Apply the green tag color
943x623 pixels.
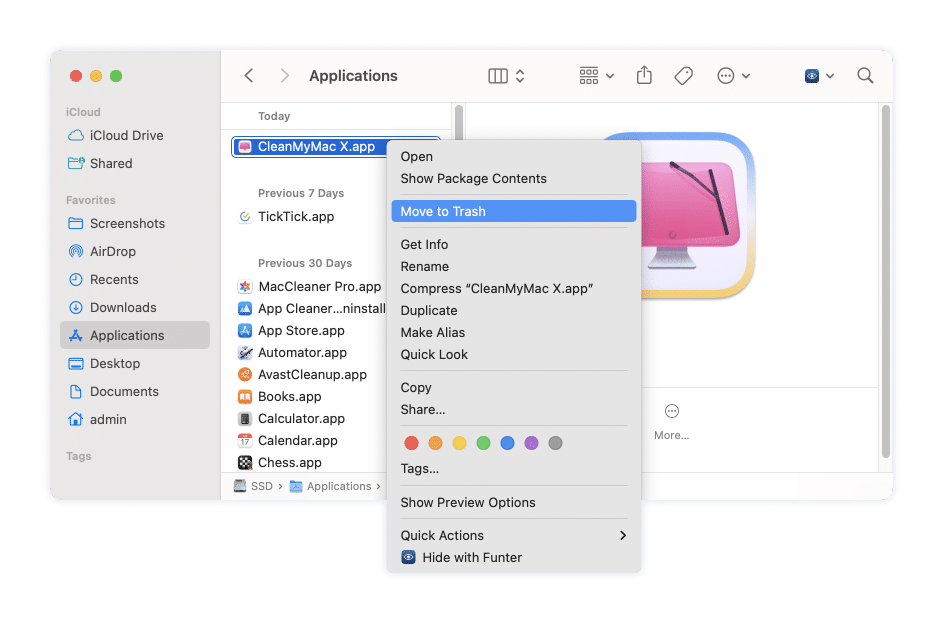pyautogui.click(x=484, y=443)
